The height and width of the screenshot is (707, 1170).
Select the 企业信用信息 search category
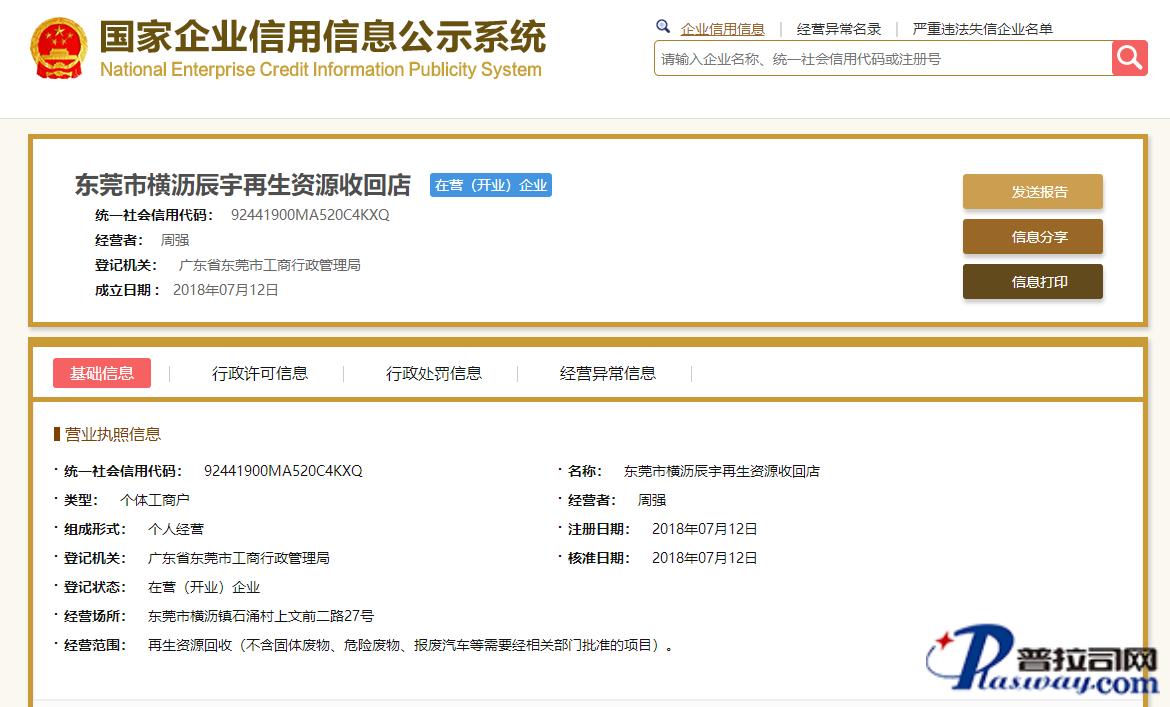722,29
